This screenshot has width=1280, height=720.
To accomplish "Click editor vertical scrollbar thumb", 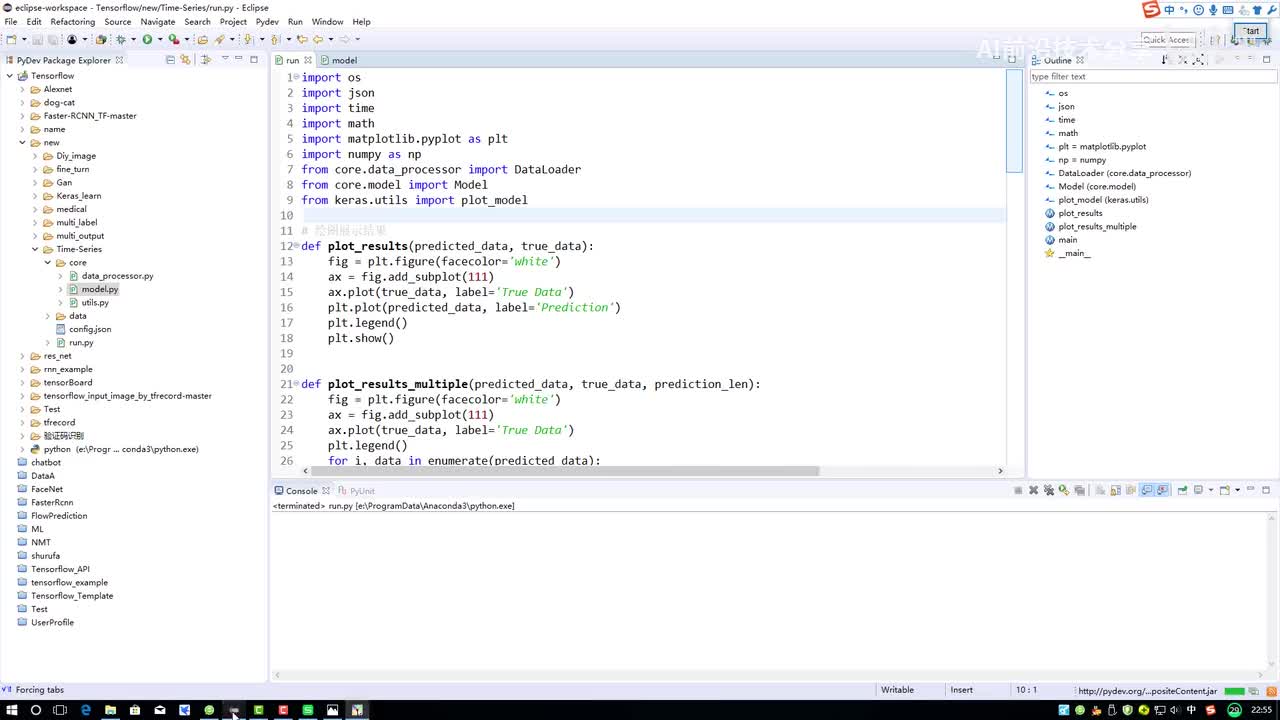I will tap(1014, 123).
